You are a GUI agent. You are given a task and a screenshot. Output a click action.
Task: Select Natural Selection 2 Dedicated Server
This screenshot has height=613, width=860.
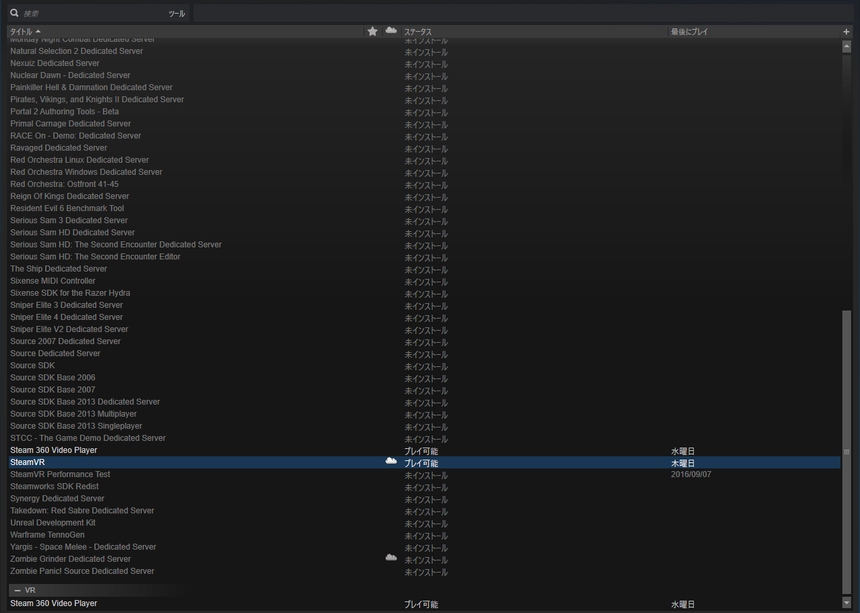tap(76, 51)
